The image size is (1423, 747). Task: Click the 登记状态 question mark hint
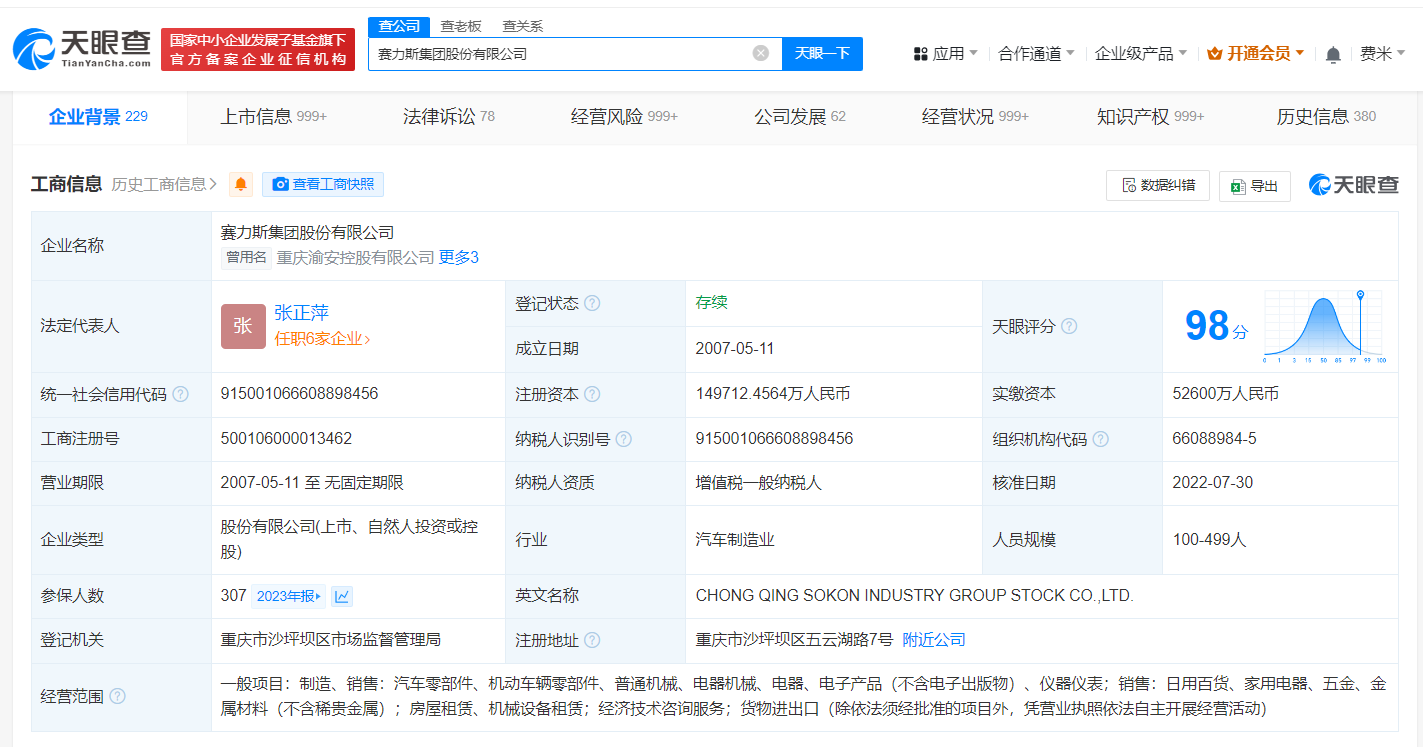[594, 303]
